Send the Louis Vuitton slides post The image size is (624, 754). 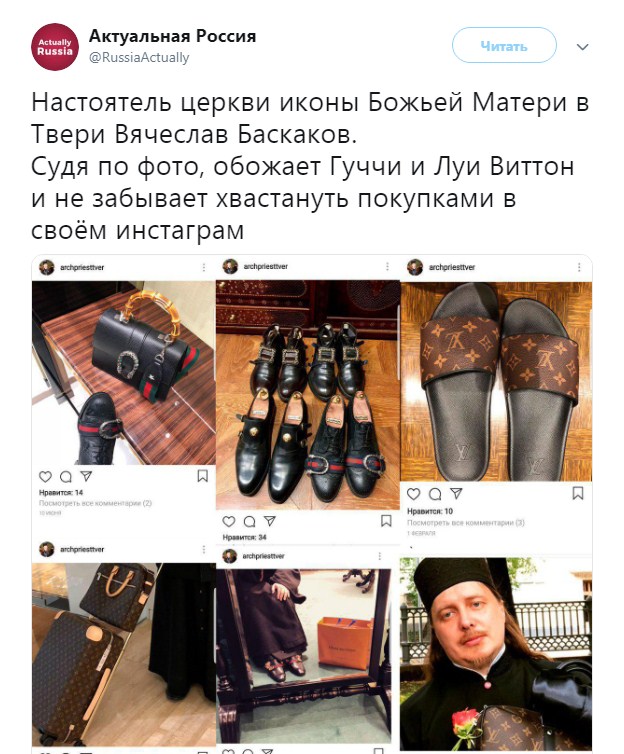pyautogui.click(x=456, y=493)
